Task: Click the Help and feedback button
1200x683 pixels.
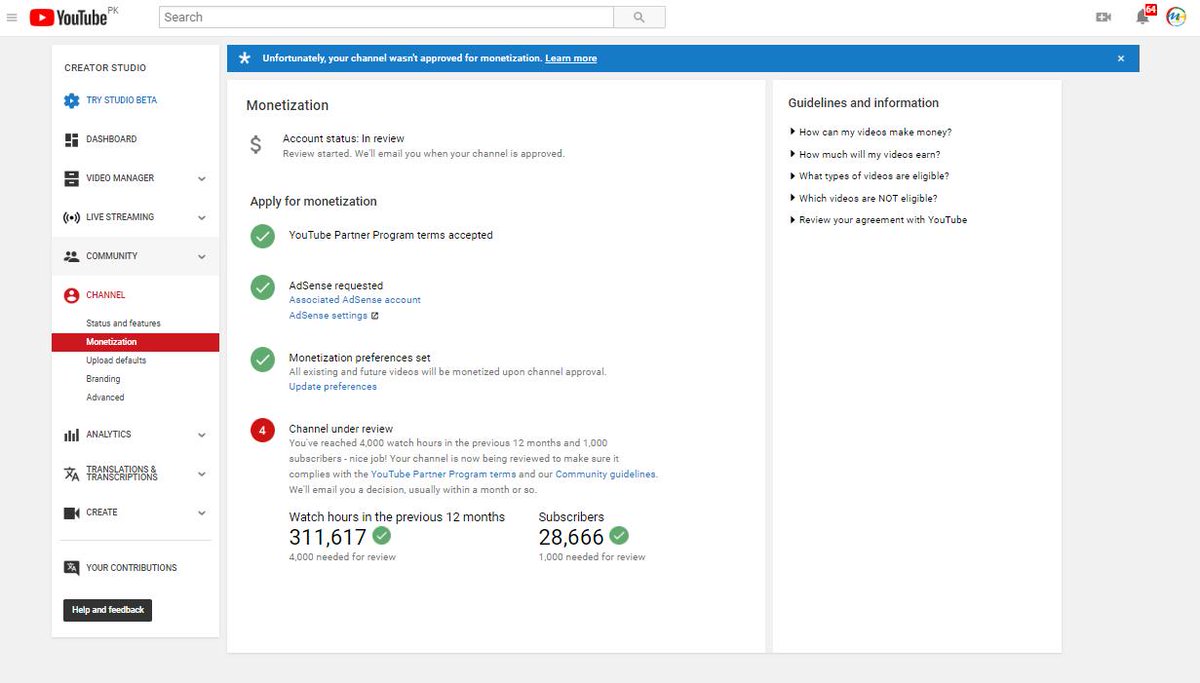Action: (108, 610)
